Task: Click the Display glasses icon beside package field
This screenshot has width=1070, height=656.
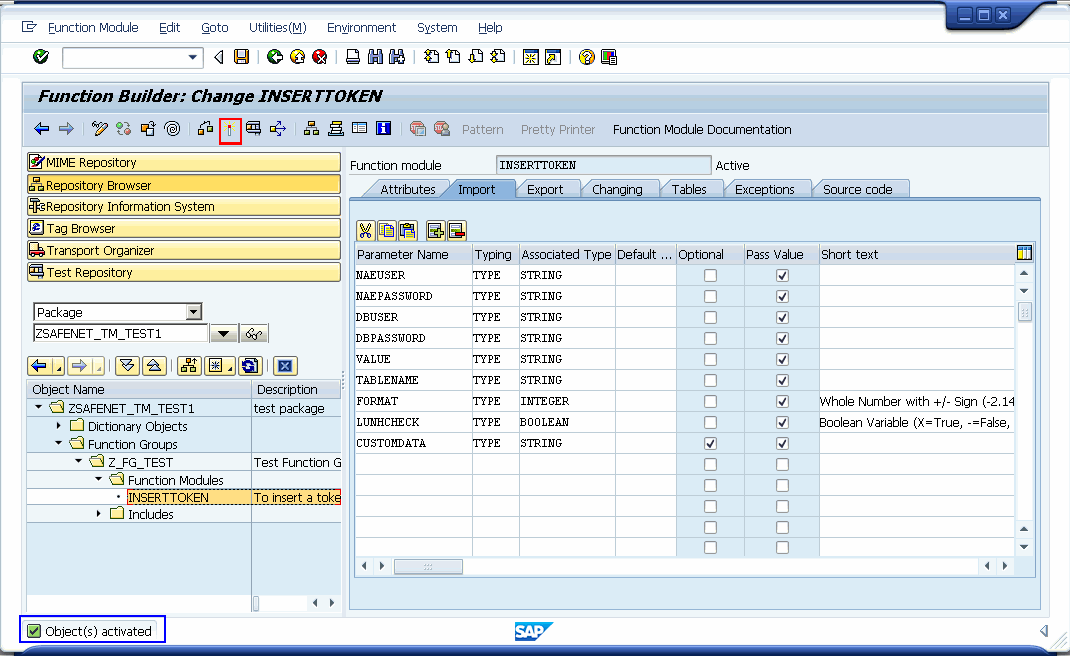Action: (254, 333)
